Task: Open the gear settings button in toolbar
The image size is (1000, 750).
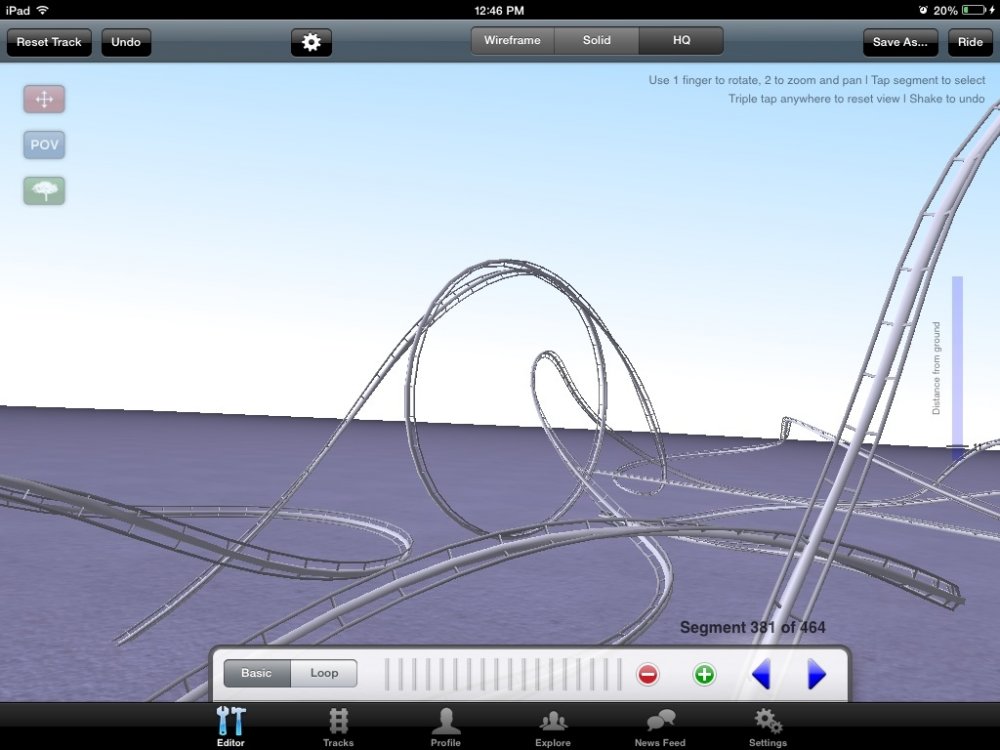Action: point(311,42)
